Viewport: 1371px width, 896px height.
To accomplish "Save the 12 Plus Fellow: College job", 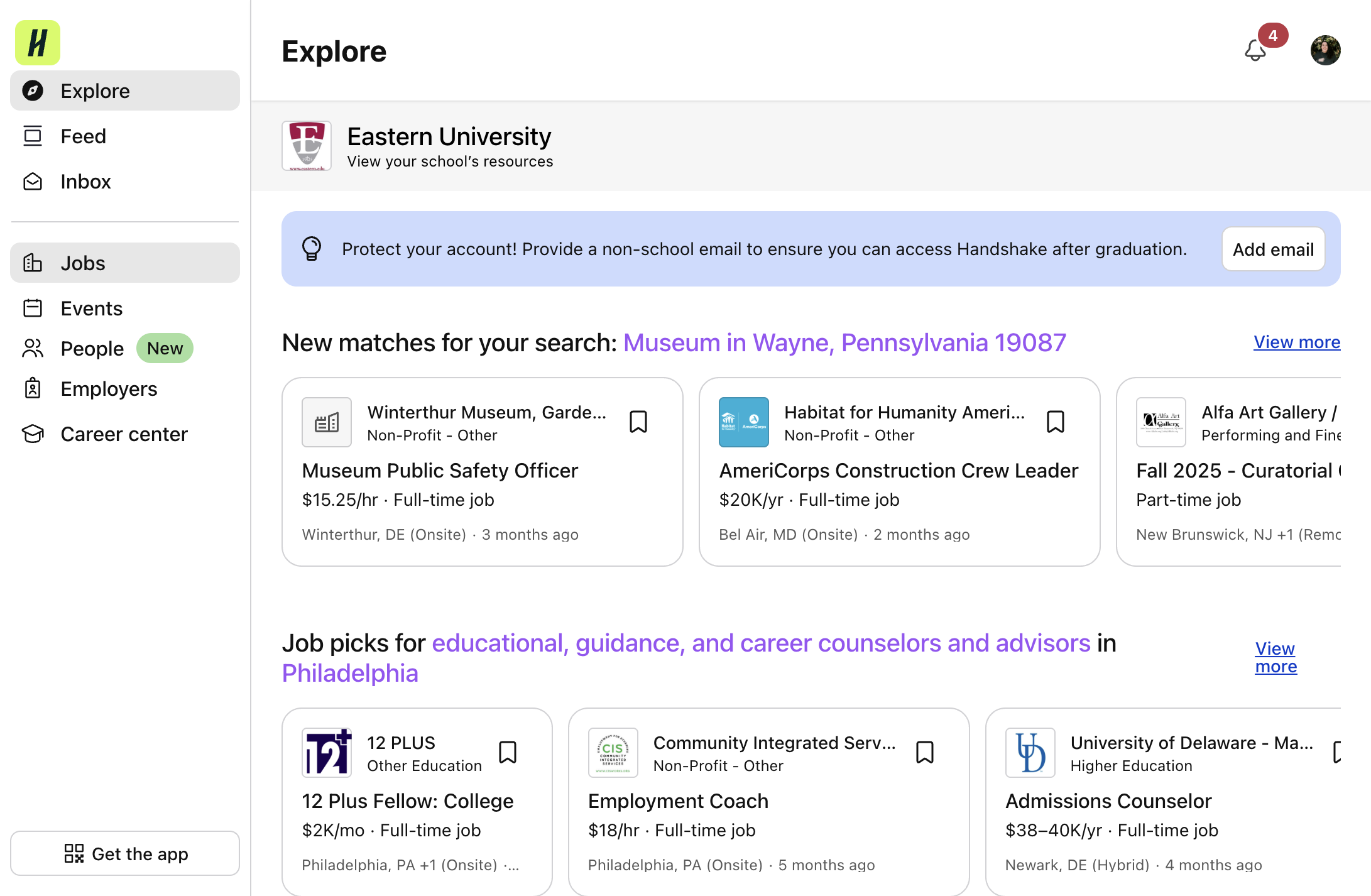I will tap(508, 752).
